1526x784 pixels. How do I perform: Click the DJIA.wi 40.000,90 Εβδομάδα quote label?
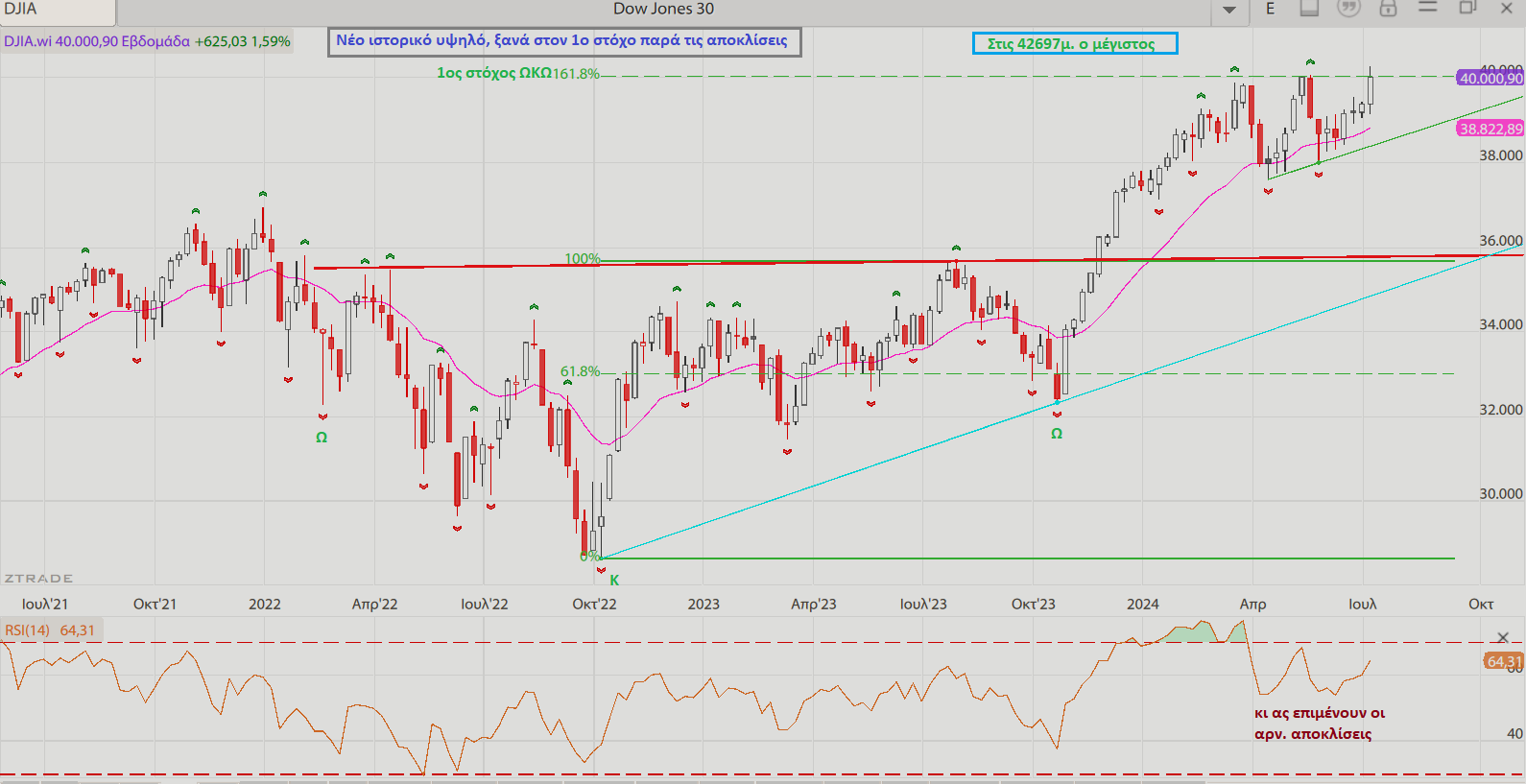[x=97, y=41]
